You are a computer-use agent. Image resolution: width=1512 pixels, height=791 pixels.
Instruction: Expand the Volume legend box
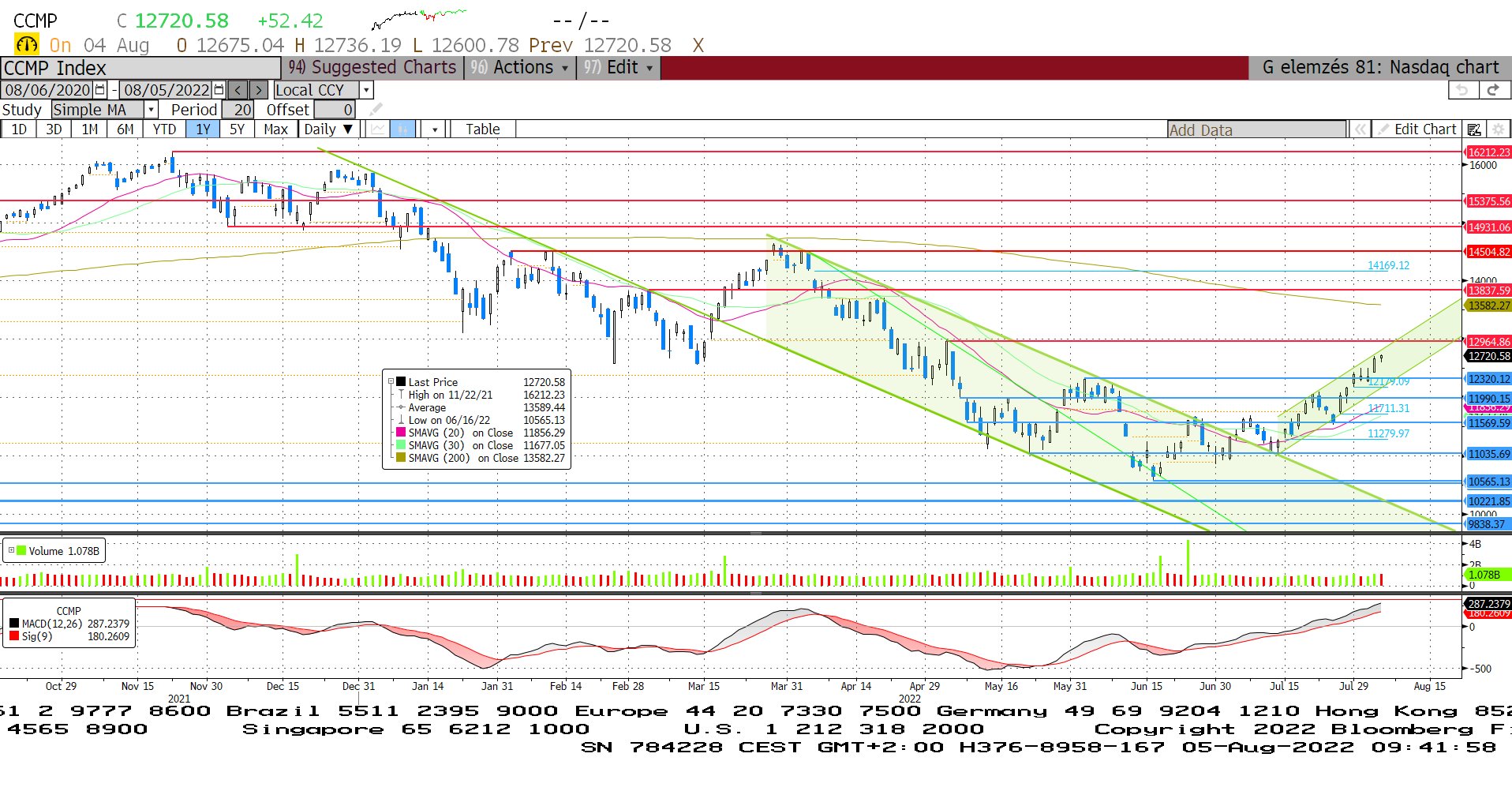[x=11, y=550]
